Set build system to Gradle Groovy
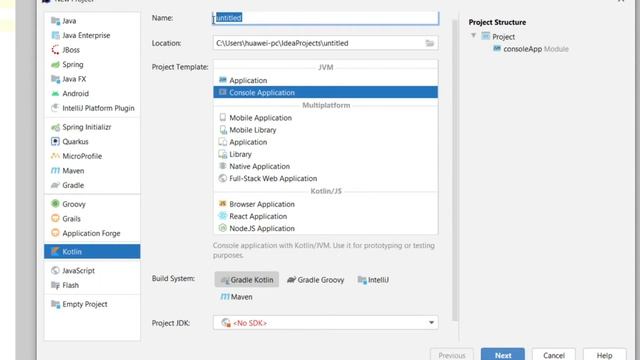The height and width of the screenshot is (360, 640). coord(316,280)
